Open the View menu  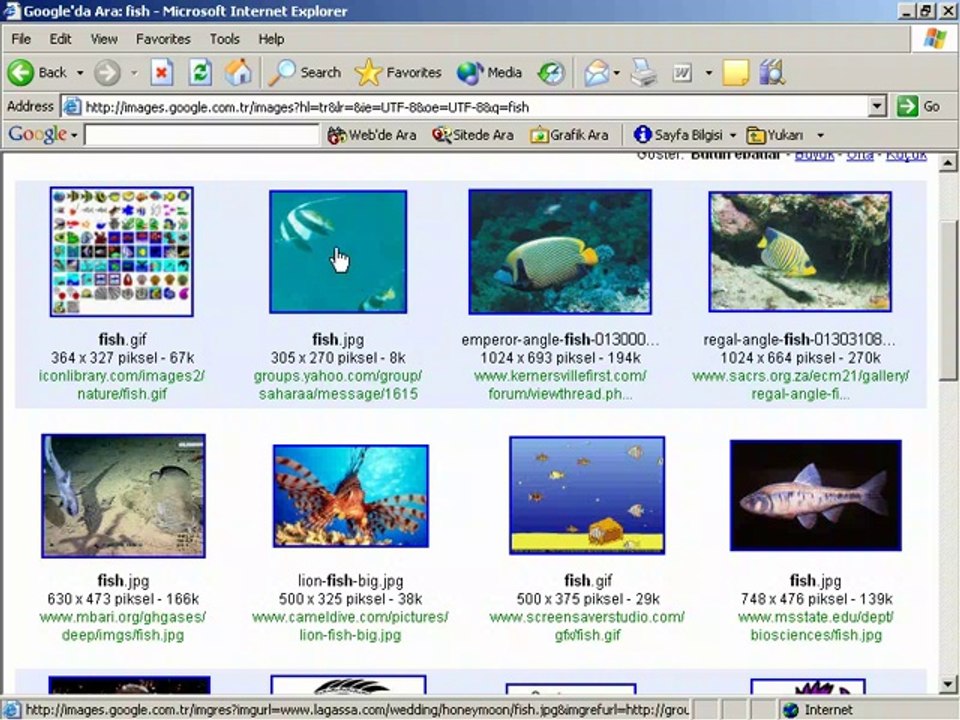[x=104, y=39]
